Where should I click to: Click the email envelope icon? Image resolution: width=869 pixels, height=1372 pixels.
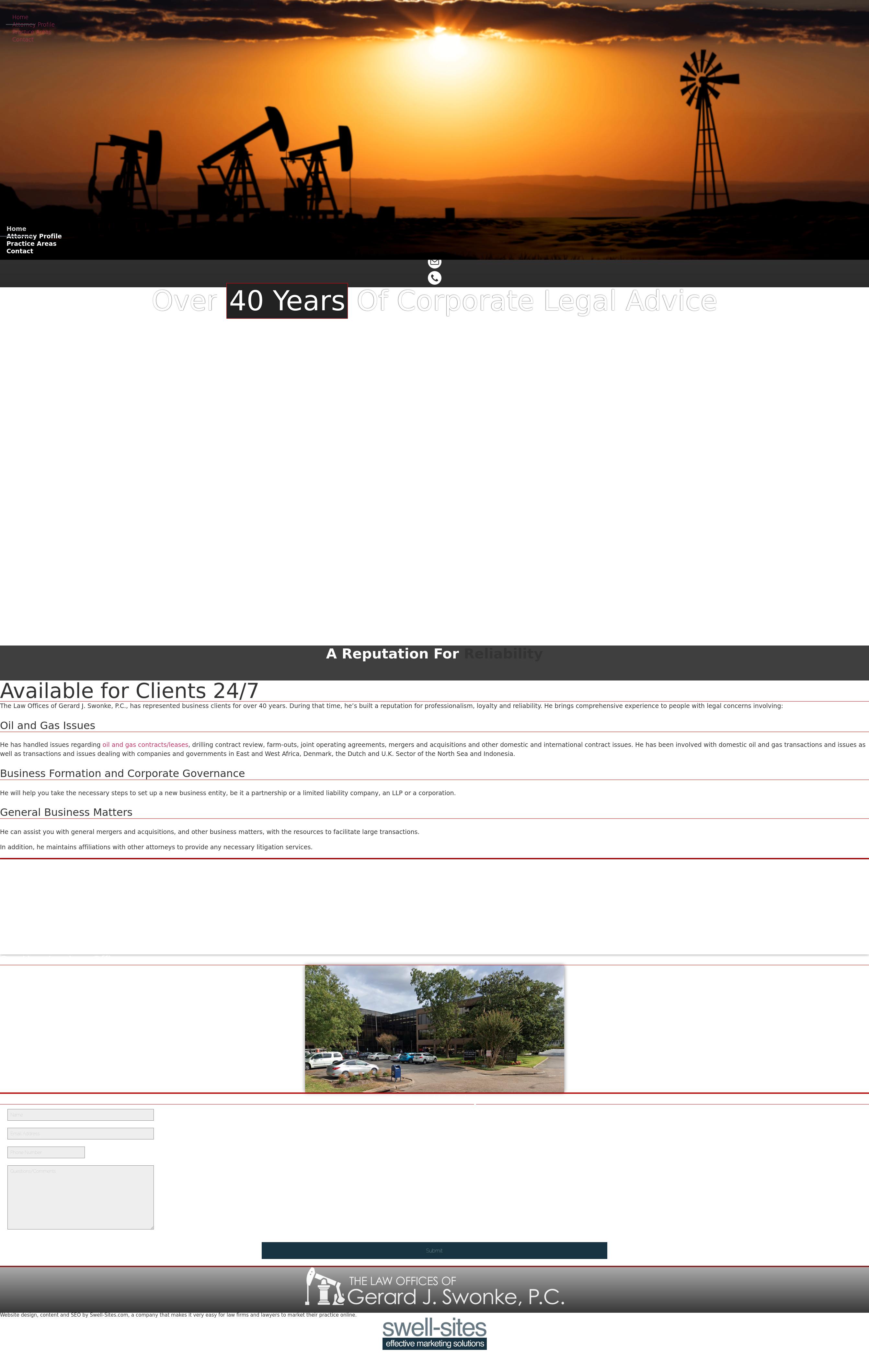(434, 263)
